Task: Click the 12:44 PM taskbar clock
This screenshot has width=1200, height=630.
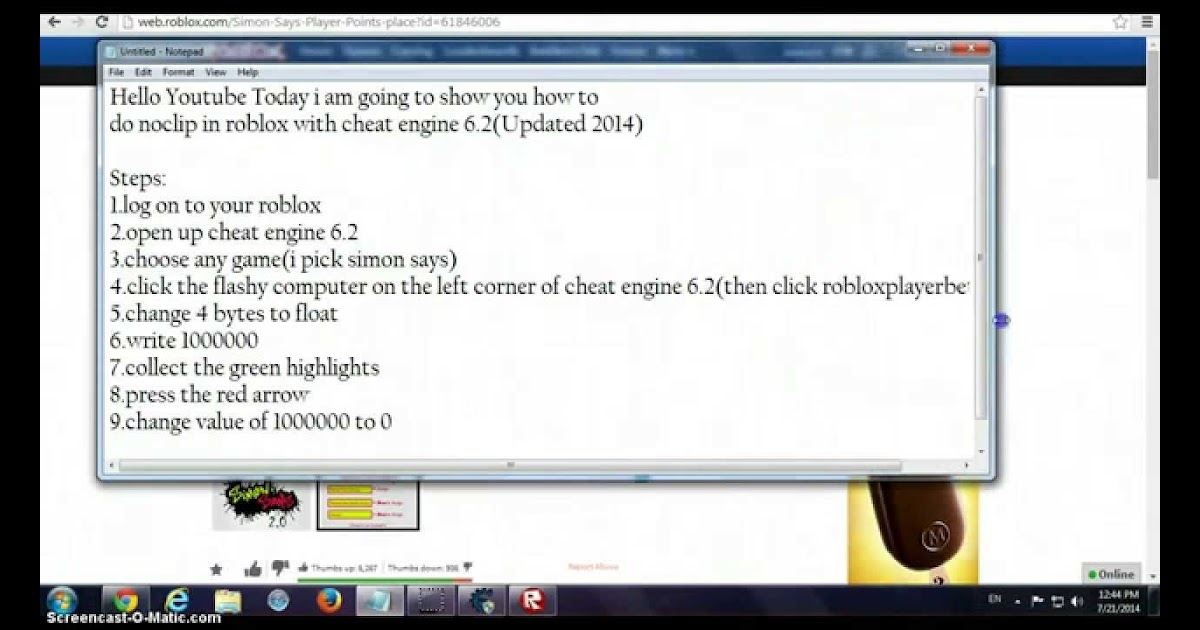Action: (x=1119, y=600)
